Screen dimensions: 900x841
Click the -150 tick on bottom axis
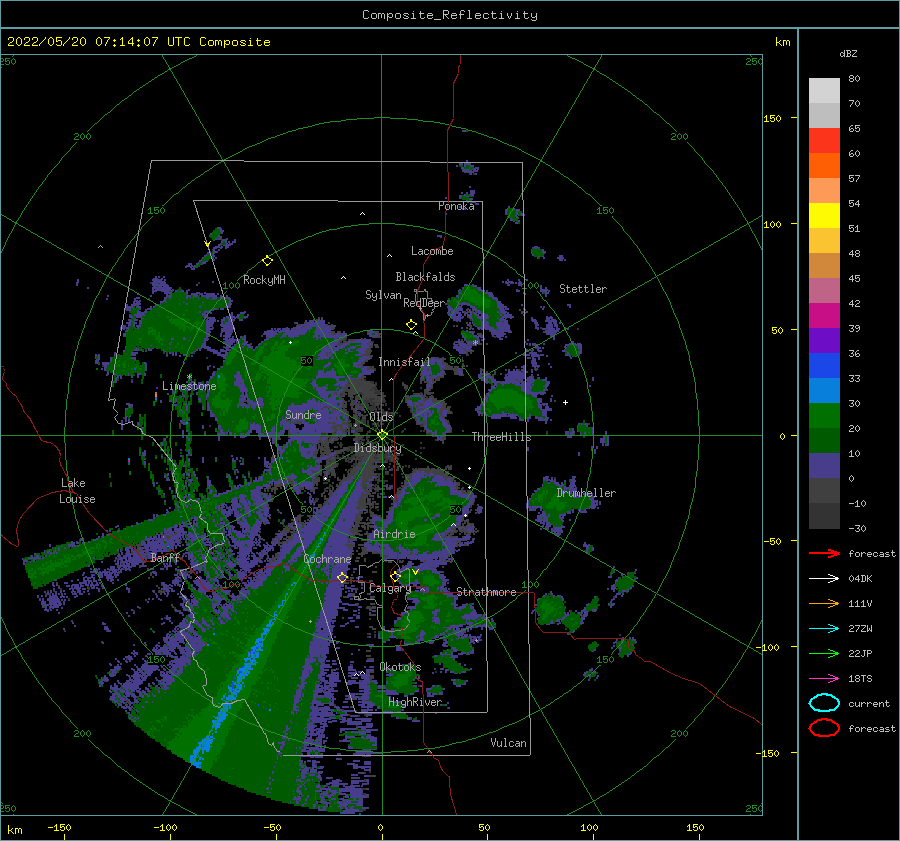pyautogui.click(x=59, y=827)
